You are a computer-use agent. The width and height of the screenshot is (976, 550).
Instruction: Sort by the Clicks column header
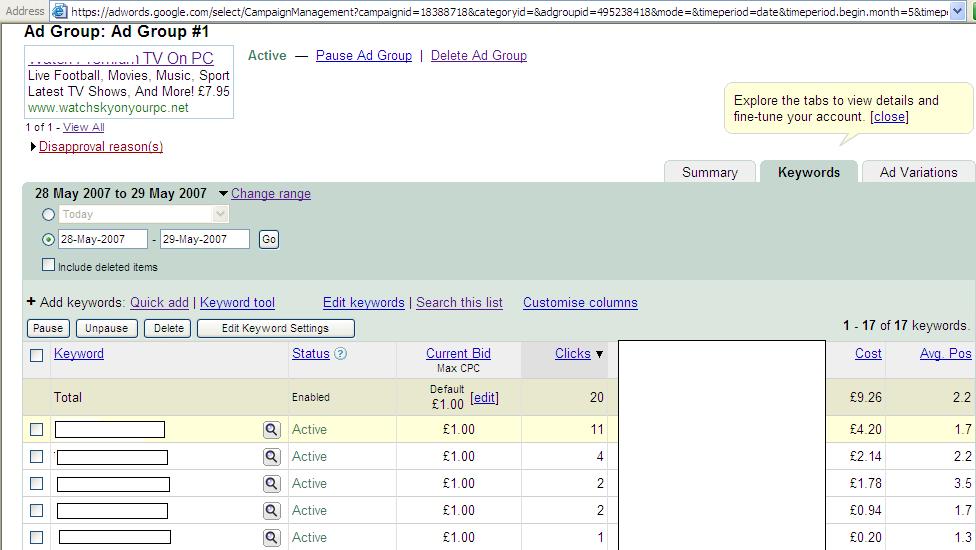pos(573,353)
